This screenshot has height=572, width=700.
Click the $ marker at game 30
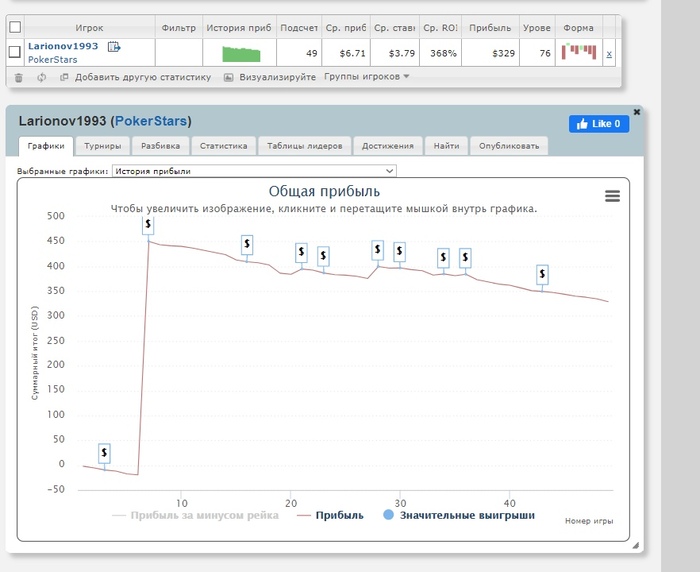click(400, 252)
